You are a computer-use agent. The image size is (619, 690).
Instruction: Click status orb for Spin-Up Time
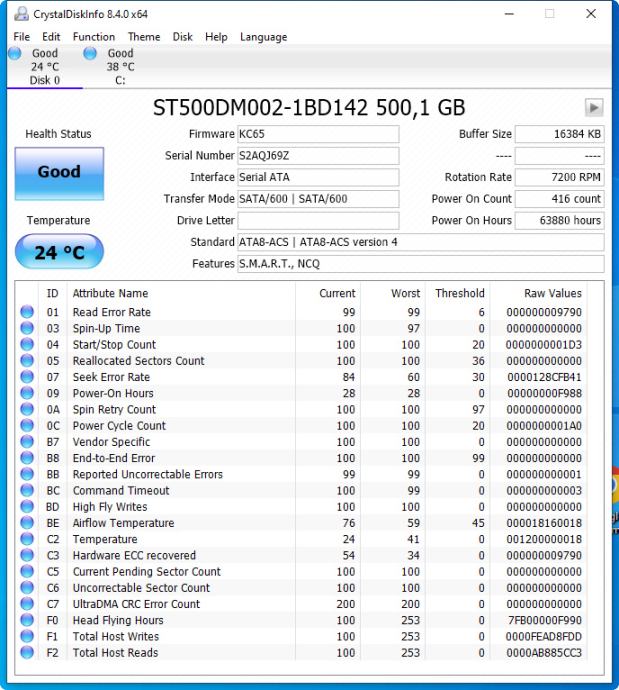[27, 328]
